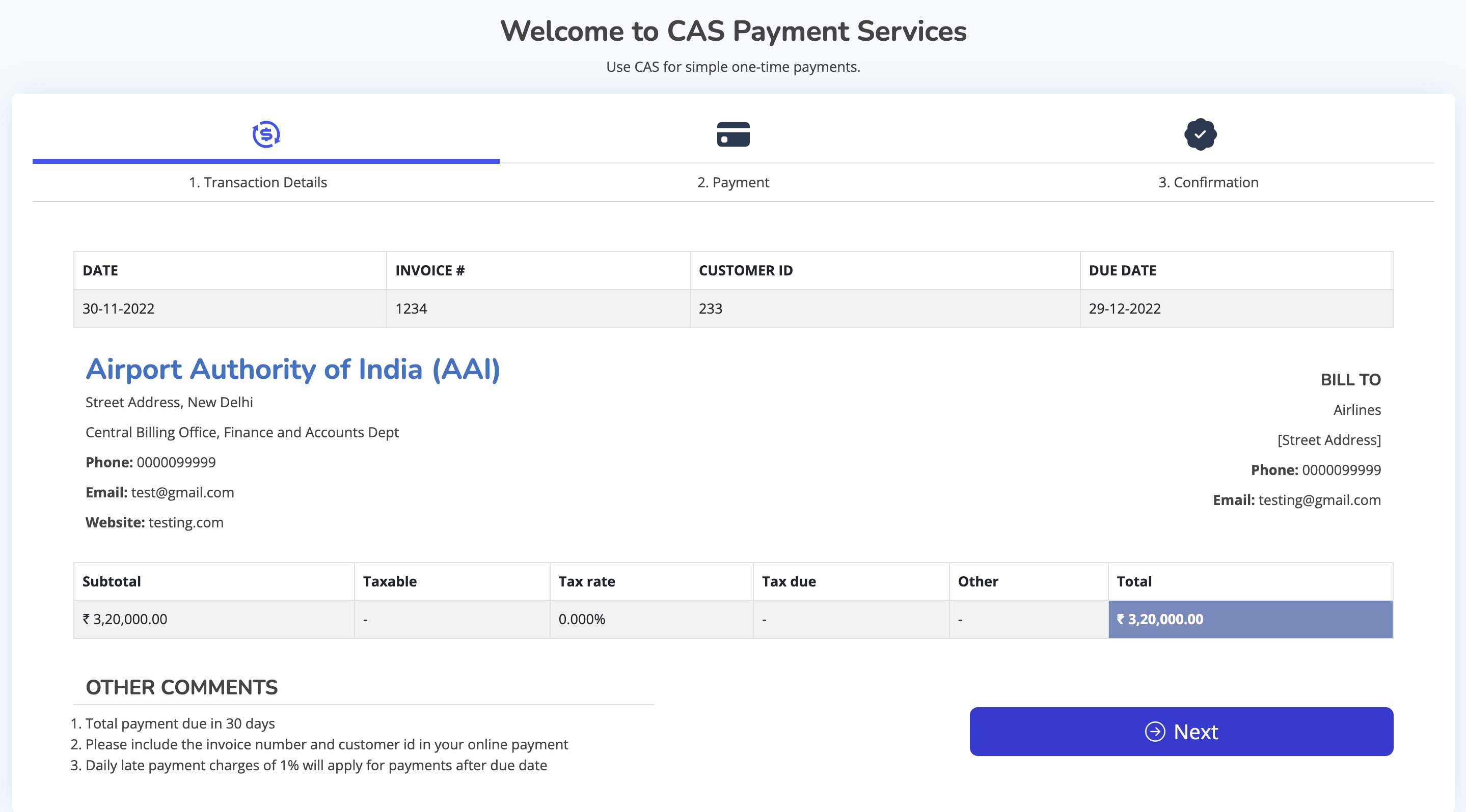Click the testing@gmail.com Bill To email
This screenshot has height=812, width=1466.
(x=1320, y=500)
